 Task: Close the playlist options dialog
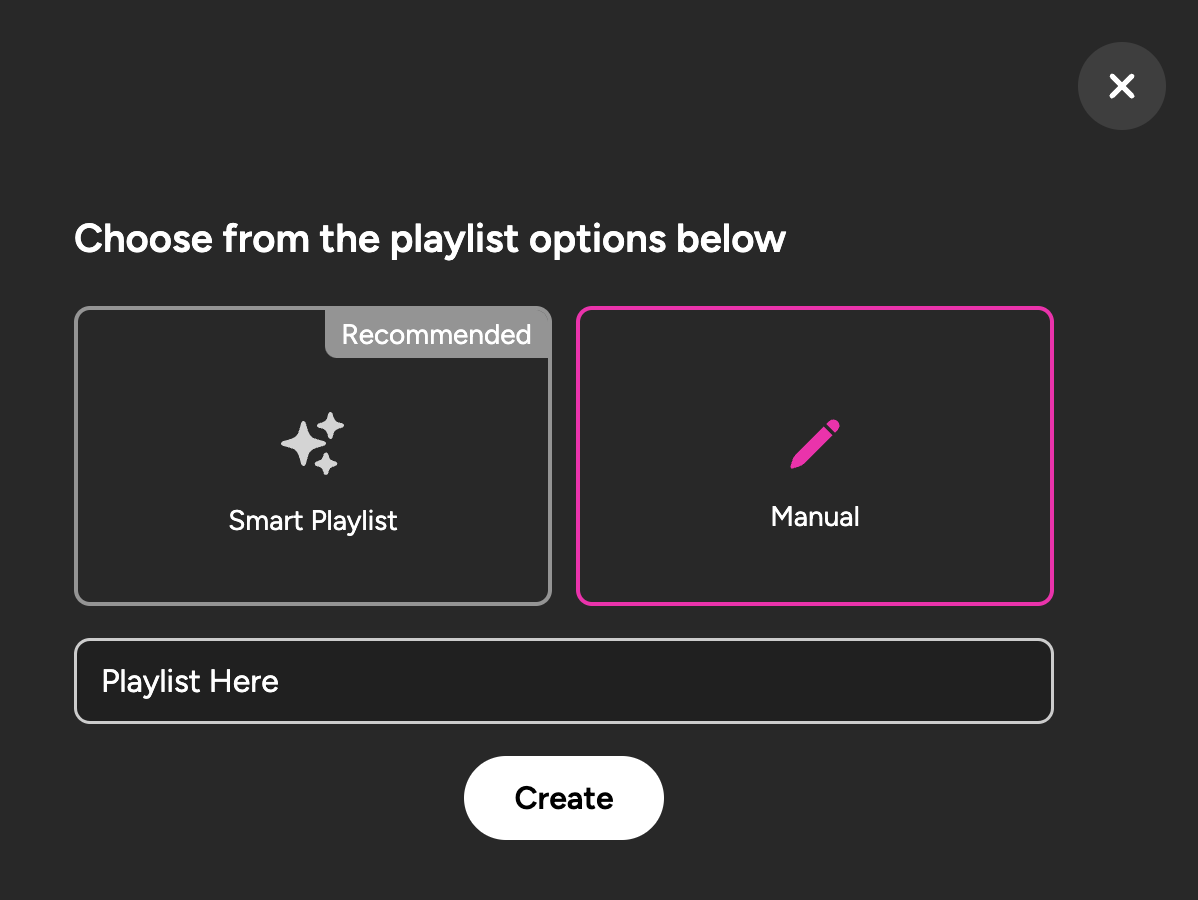(1121, 86)
